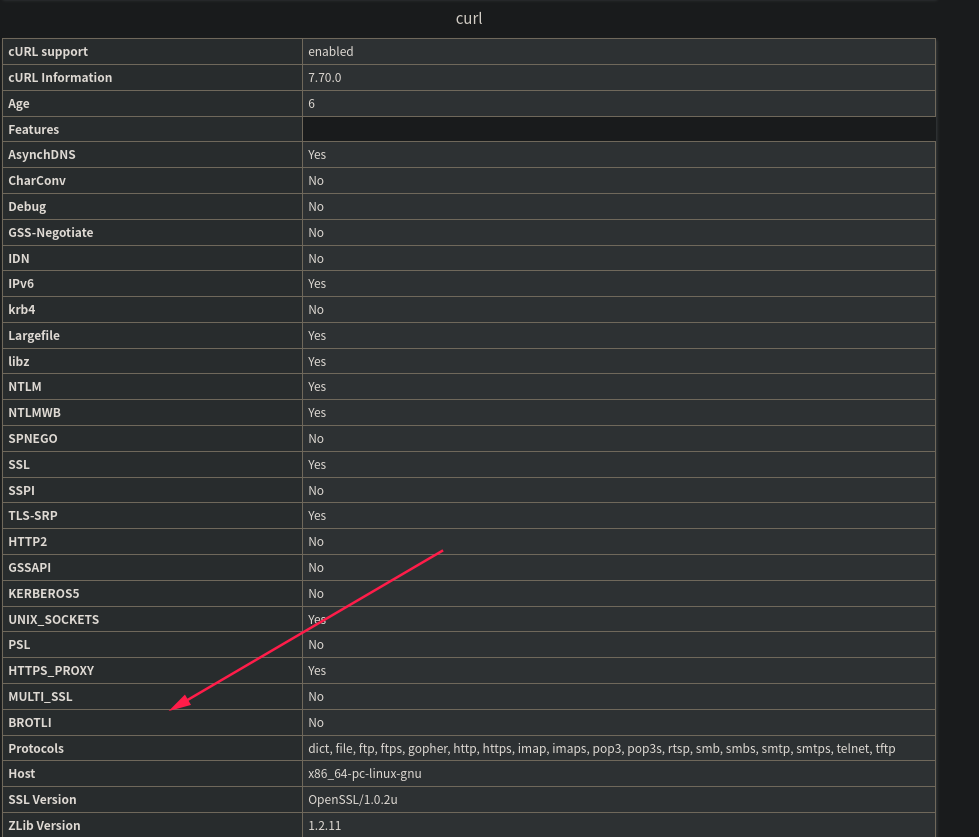This screenshot has width=979, height=837.
Task: Click the "SSPI" feature label
Action: tap(21, 491)
